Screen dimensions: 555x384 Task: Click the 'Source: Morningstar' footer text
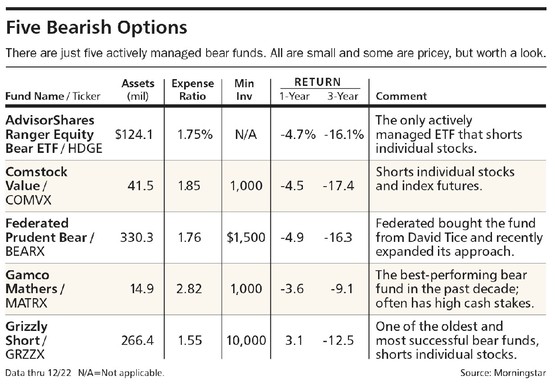coord(503,373)
